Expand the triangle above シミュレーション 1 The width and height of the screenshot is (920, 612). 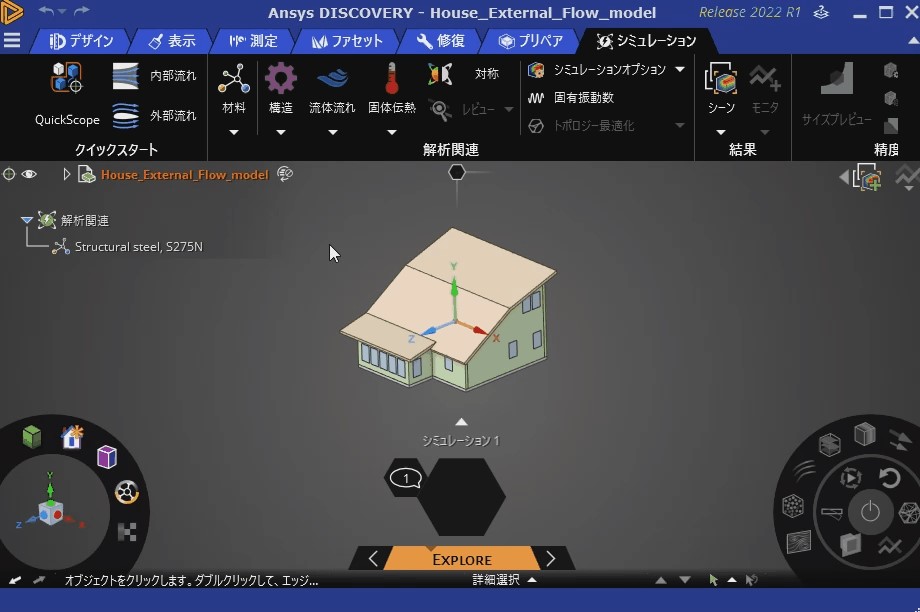[x=461, y=422]
